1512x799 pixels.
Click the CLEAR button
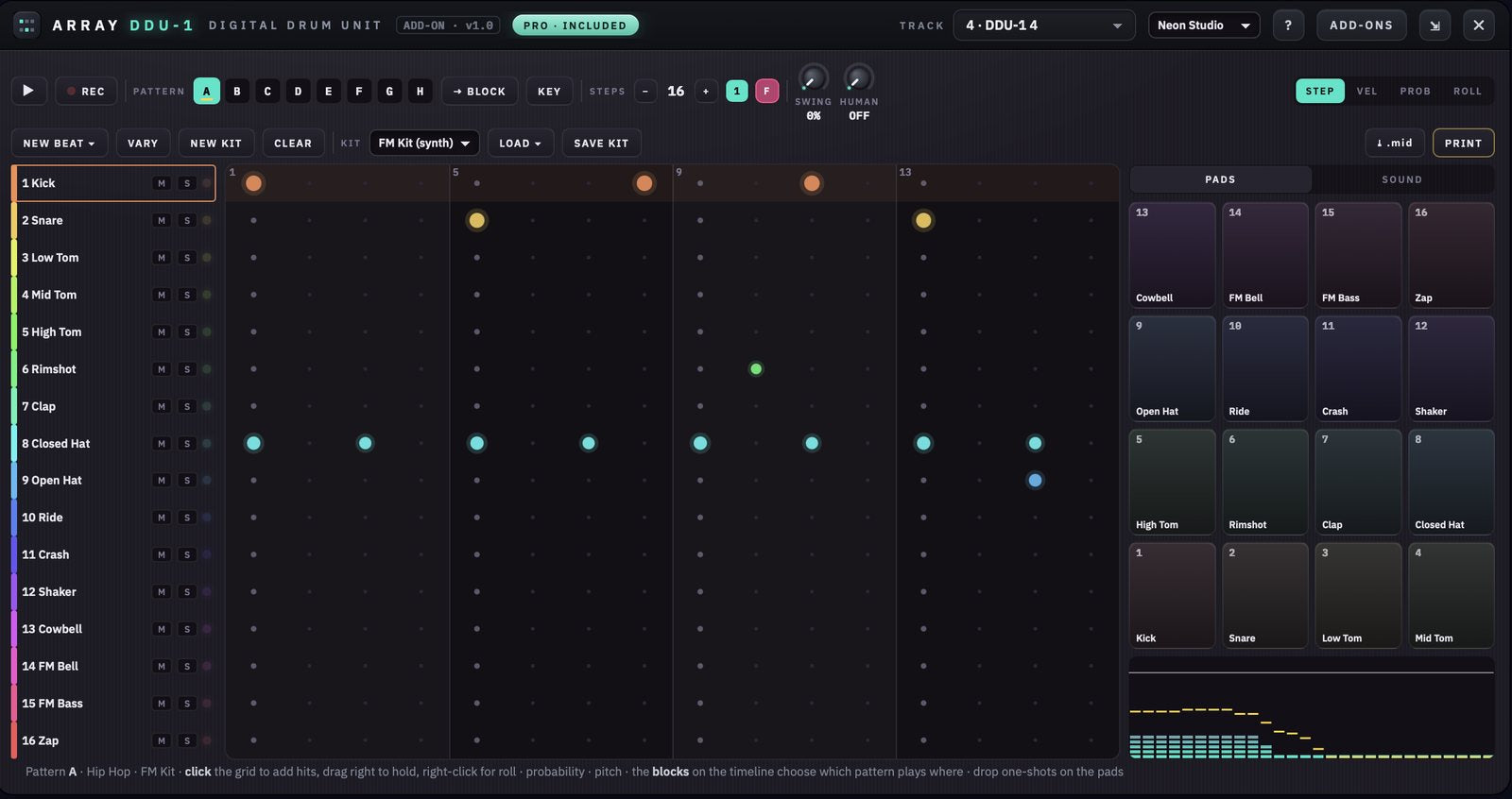click(293, 143)
